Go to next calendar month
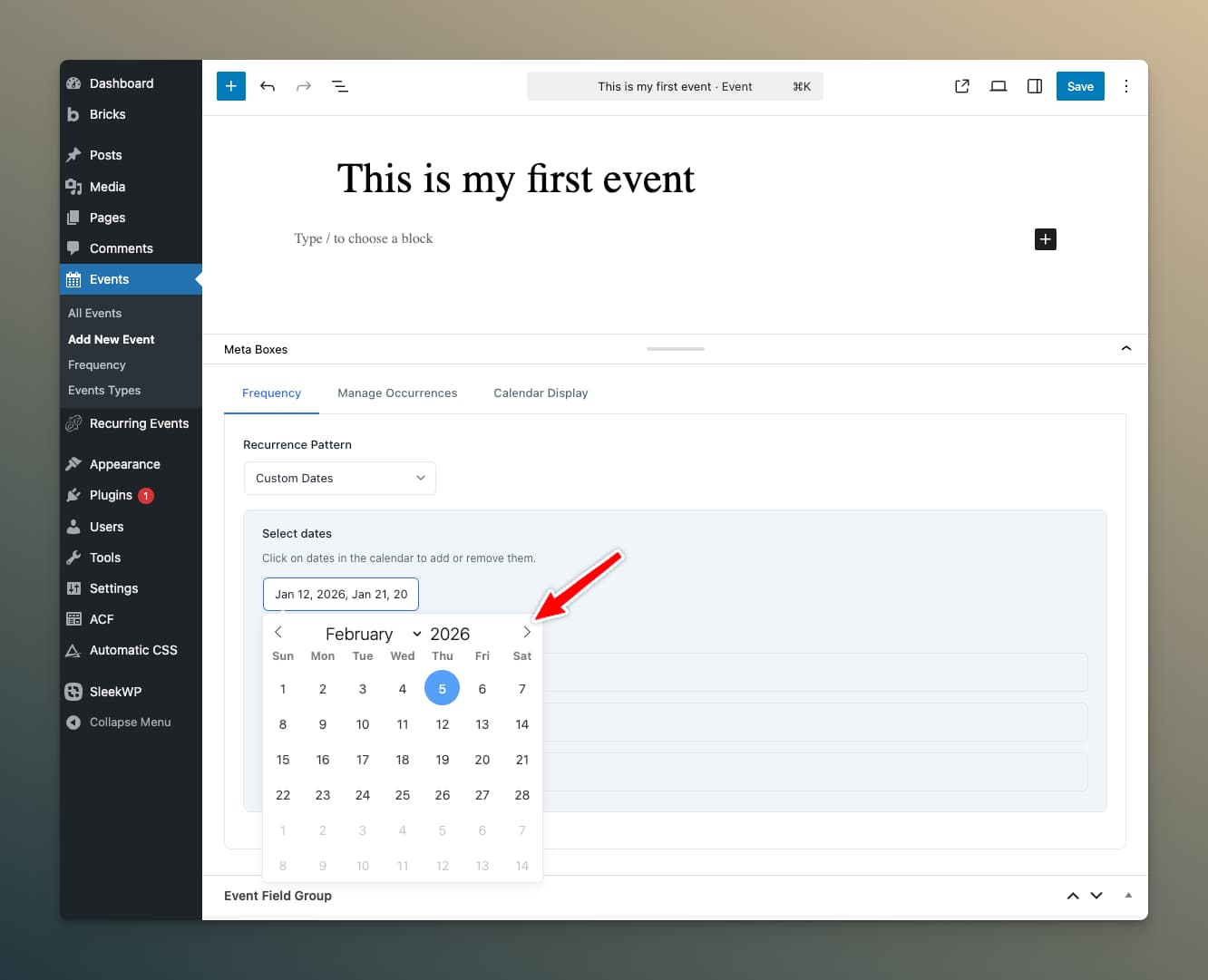 (x=527, y=632)
